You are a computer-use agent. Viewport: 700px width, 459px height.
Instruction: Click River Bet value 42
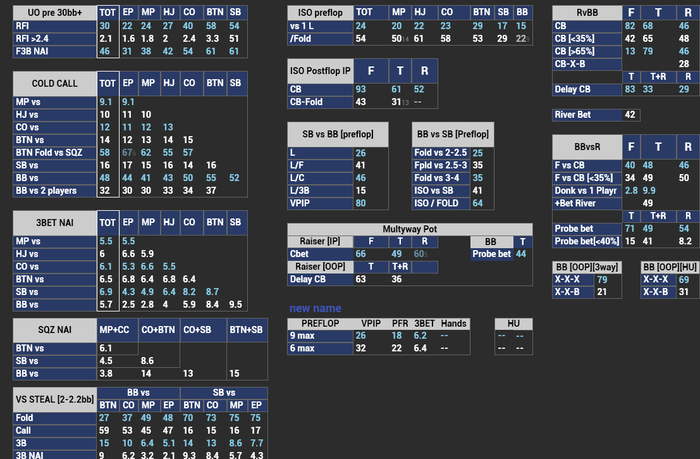(630, 115)
